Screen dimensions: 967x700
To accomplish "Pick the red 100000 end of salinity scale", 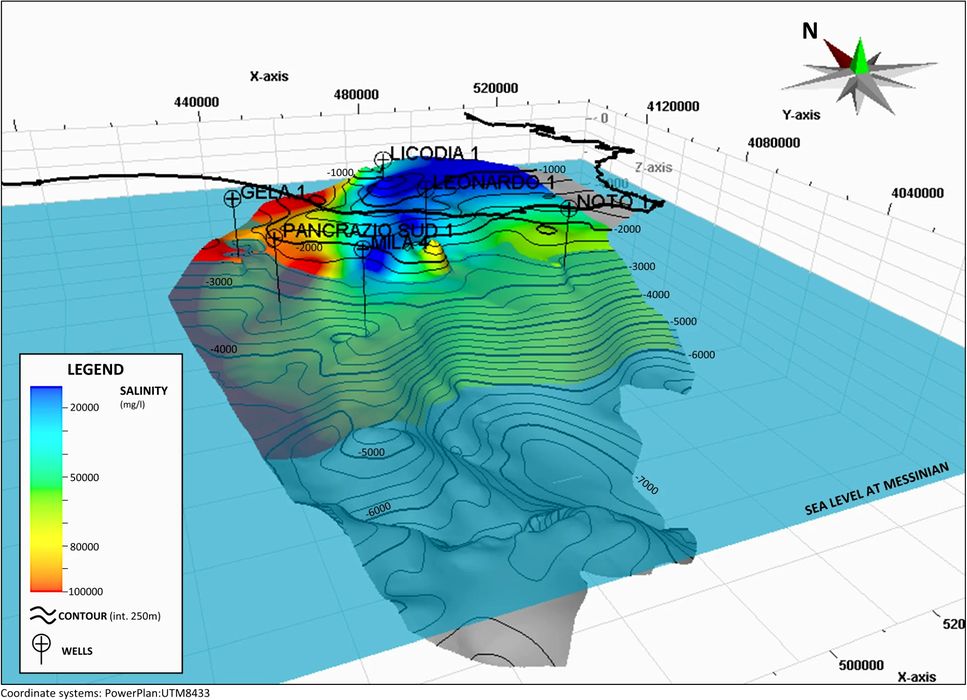I will pyautogui.click(x=49, y=584).
